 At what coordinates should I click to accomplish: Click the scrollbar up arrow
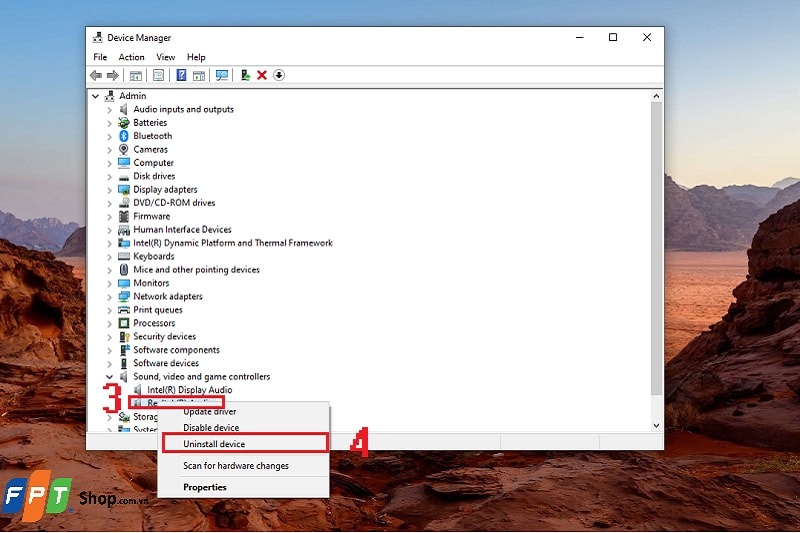(656, 96)
